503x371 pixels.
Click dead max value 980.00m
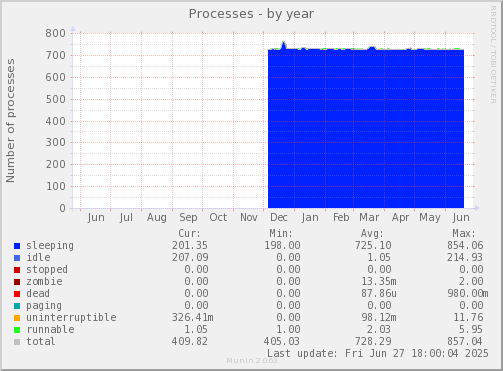point(468,293)
